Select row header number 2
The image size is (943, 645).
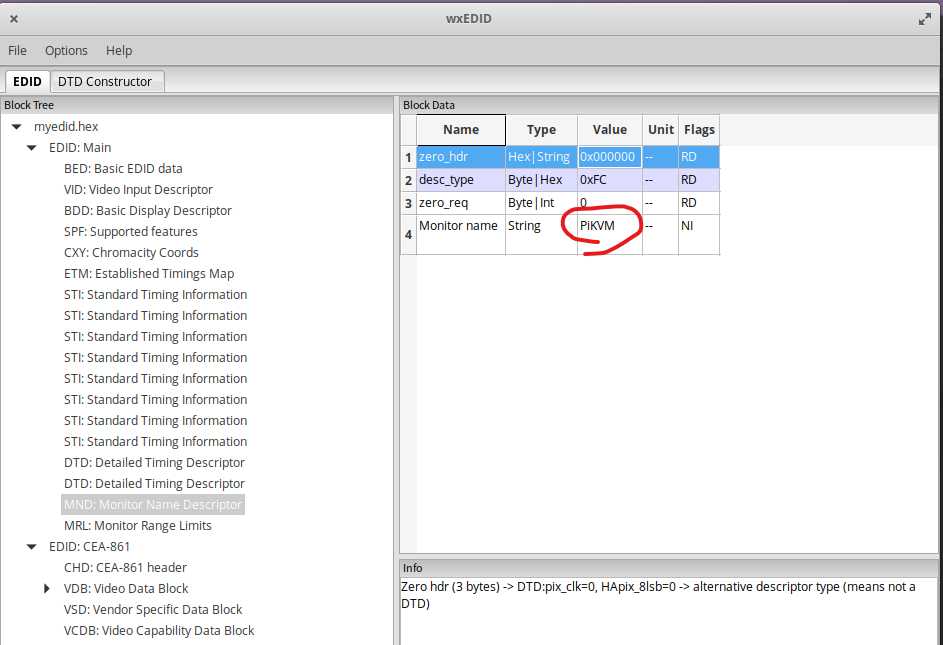tap(408, 180)
